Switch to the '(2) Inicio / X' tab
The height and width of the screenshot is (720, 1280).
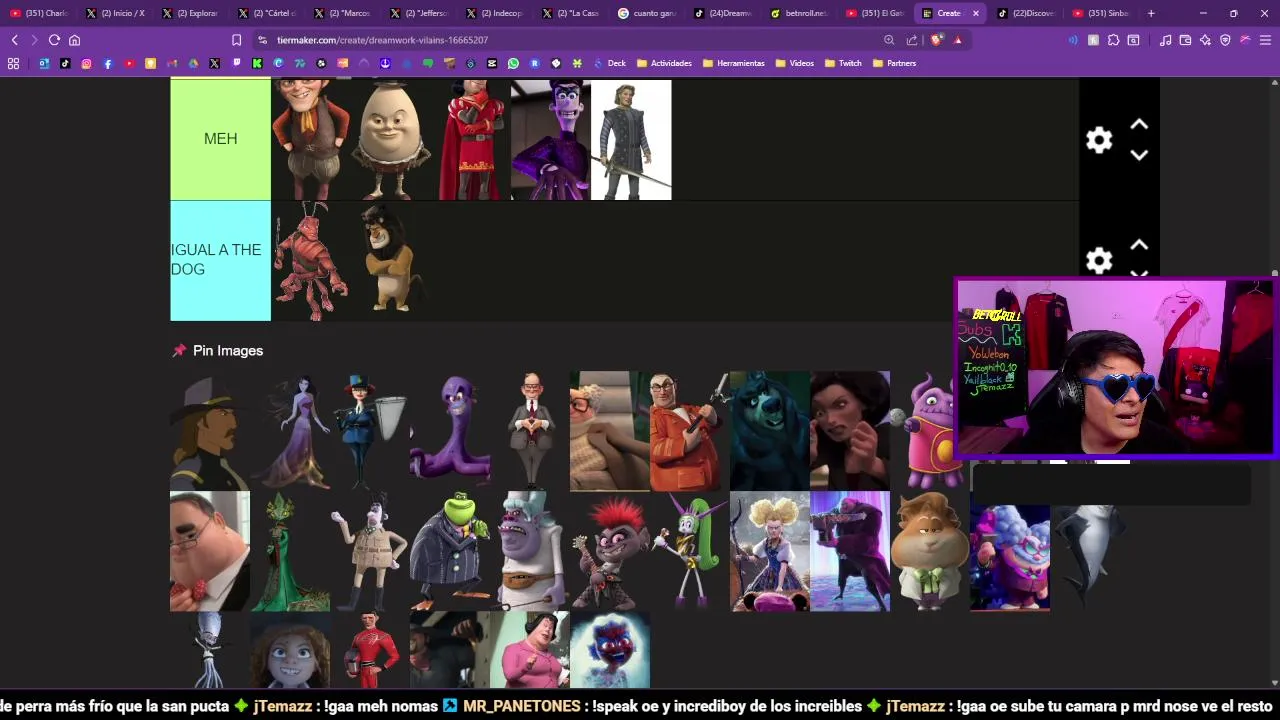[x=114, y=13]
